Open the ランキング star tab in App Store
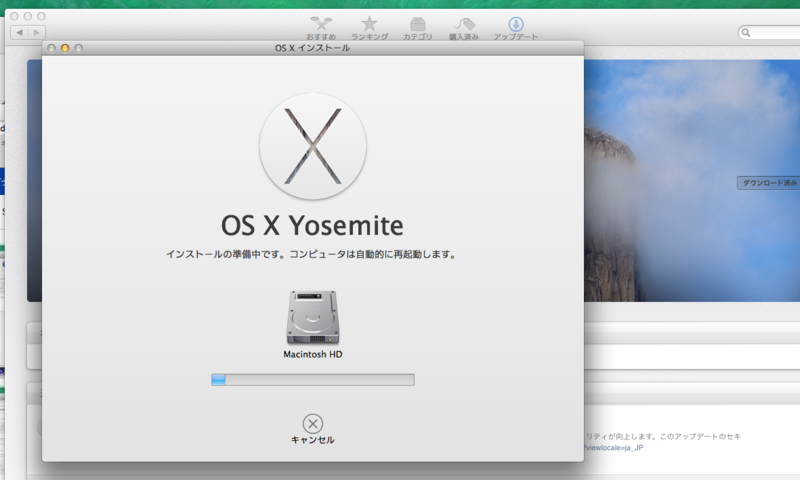800x480 pixels. click(x=369, y=28)
